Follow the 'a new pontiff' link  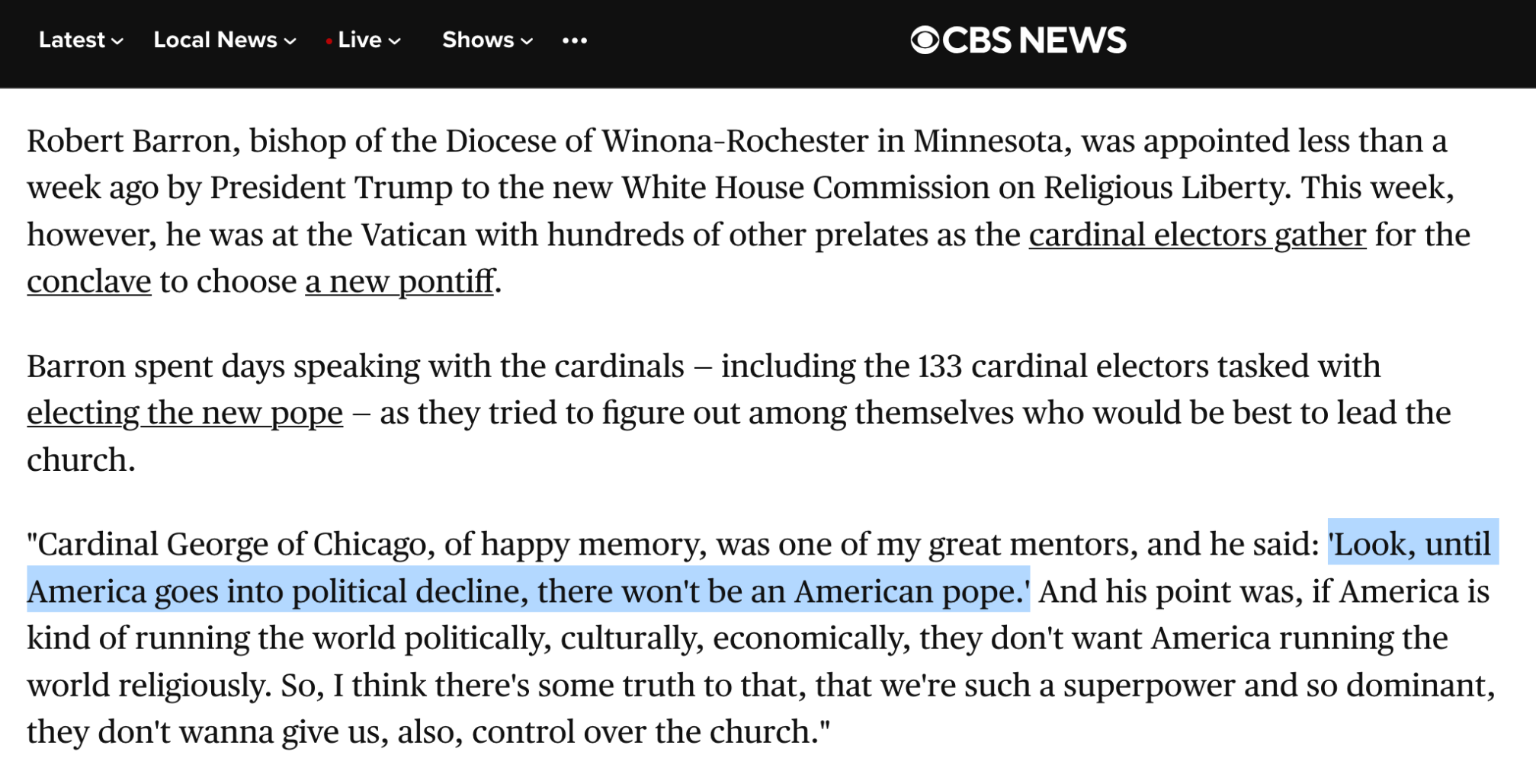[x=400, y=282]
